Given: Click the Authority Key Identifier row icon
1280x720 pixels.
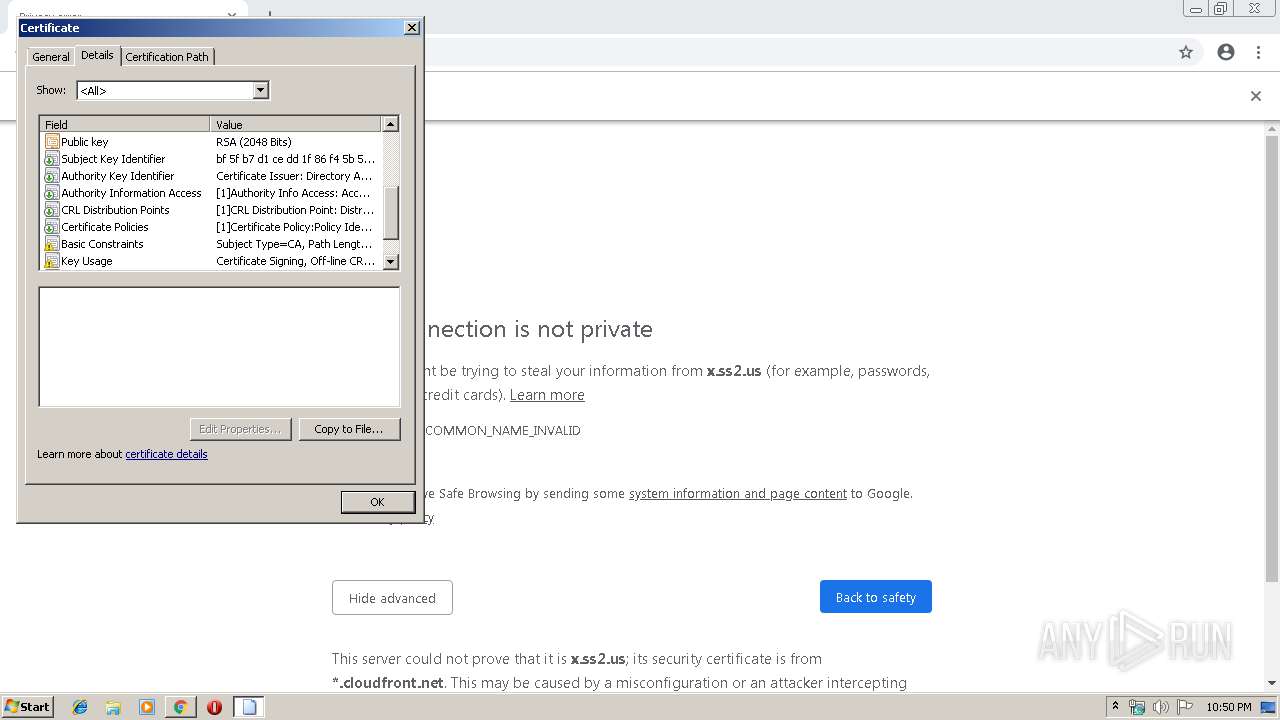Looking at the screenshot, I should coord(52,176).
